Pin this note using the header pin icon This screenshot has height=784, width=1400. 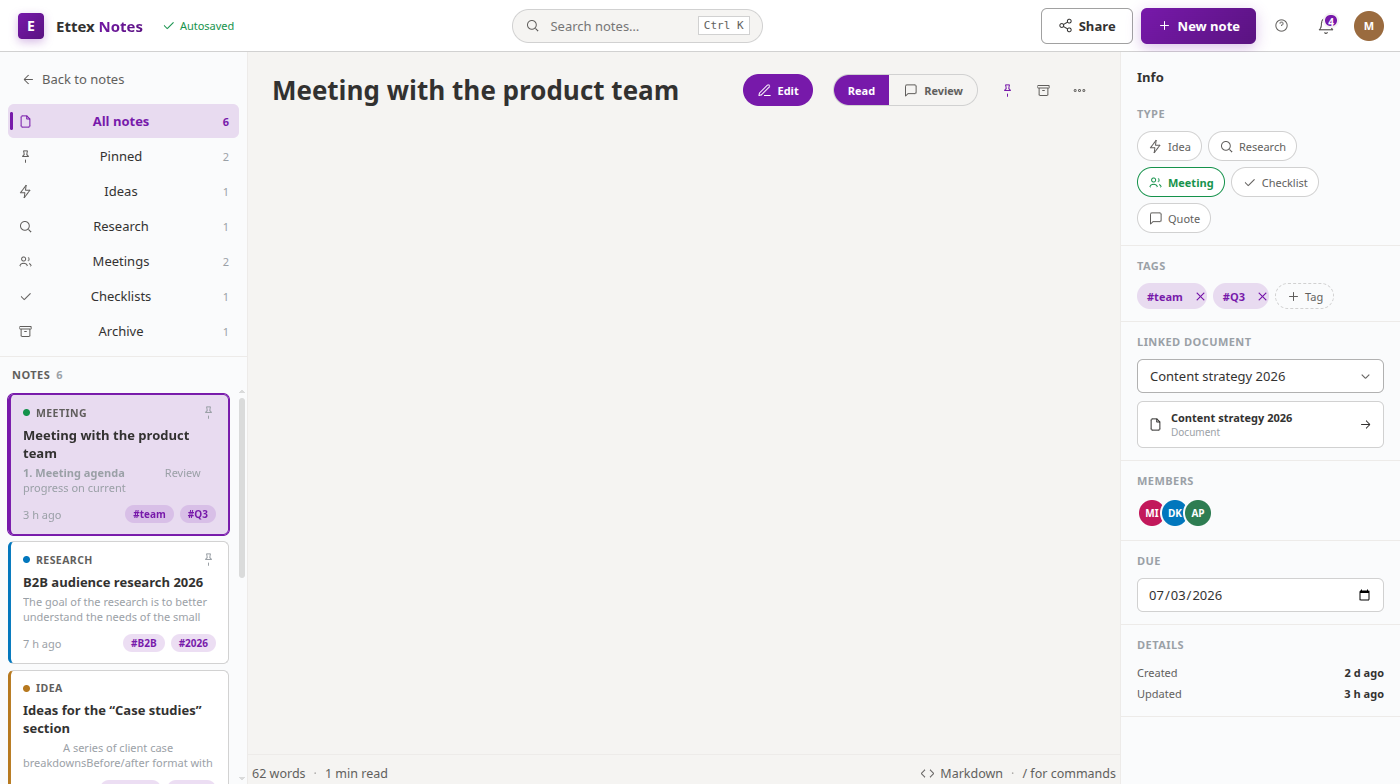point(1007,90)
